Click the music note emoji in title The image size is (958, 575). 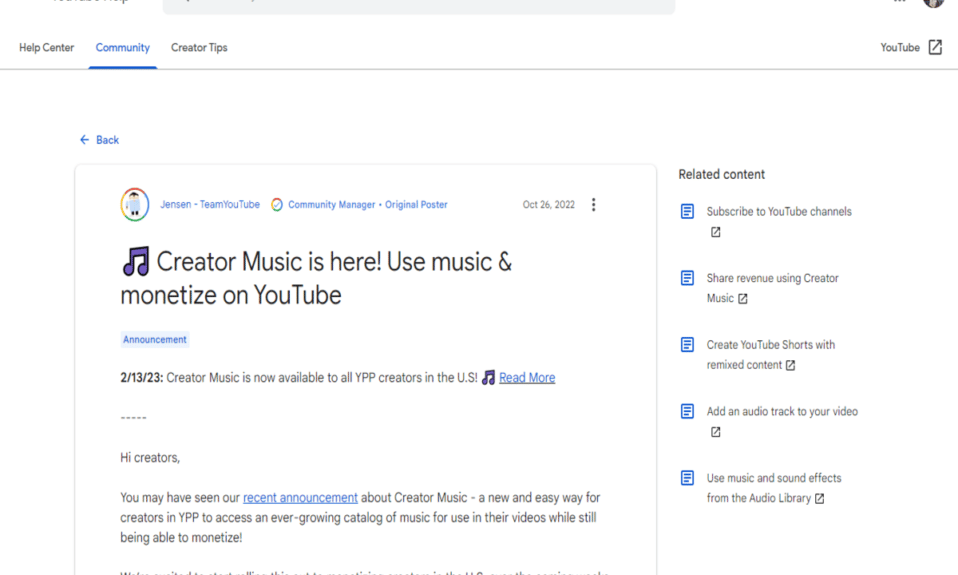[x=136, y=262]
